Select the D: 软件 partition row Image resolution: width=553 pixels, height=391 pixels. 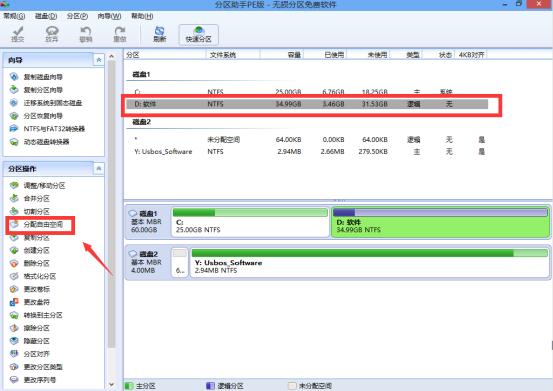pyautogui.click(x=307, y=104)
